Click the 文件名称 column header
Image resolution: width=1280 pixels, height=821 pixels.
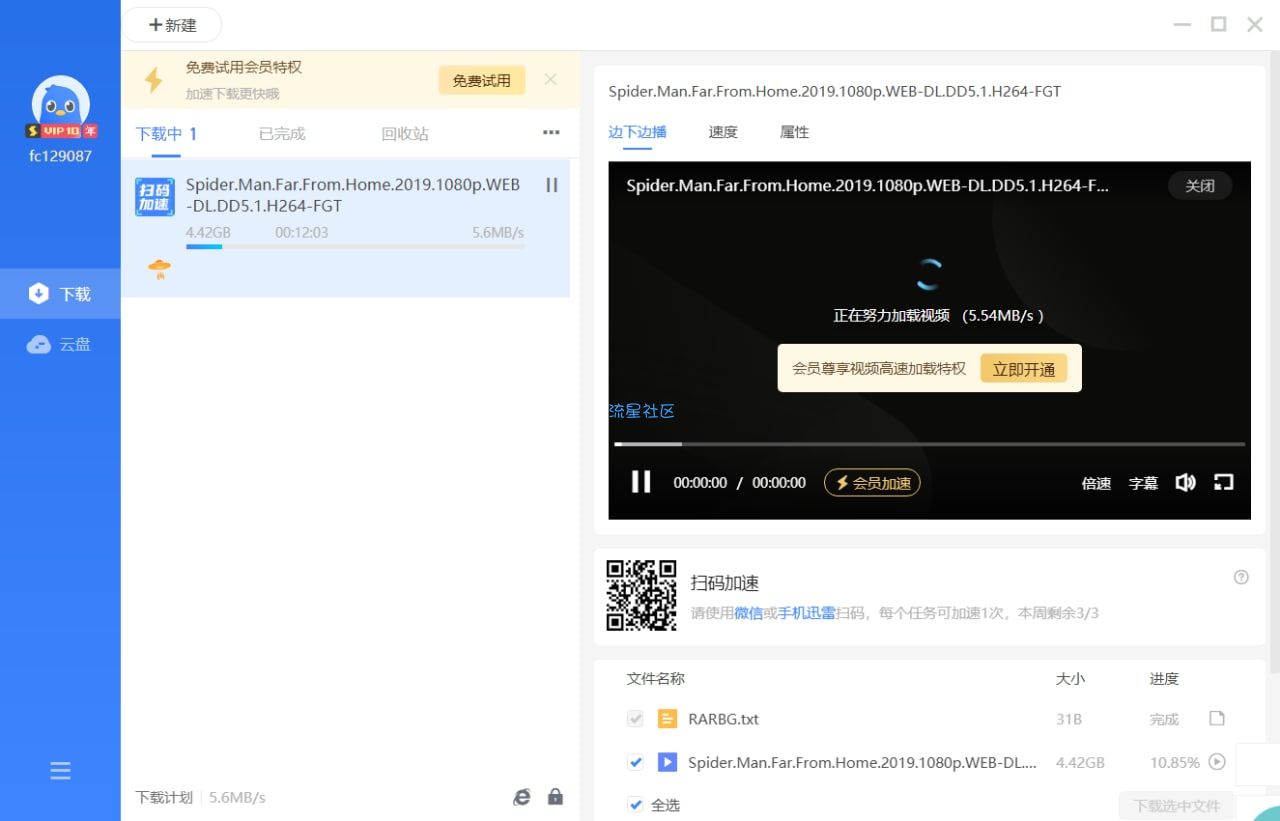[x=656, y=678]
